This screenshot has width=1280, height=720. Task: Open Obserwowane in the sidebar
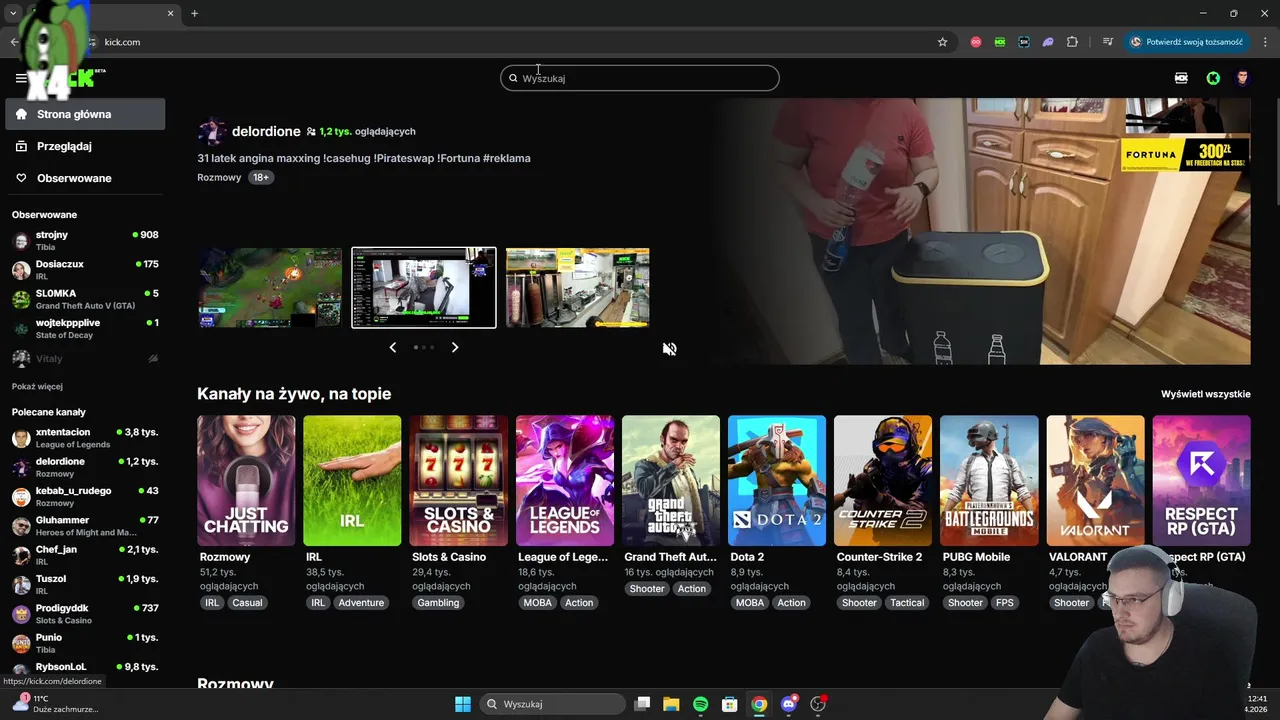[85, 178]
